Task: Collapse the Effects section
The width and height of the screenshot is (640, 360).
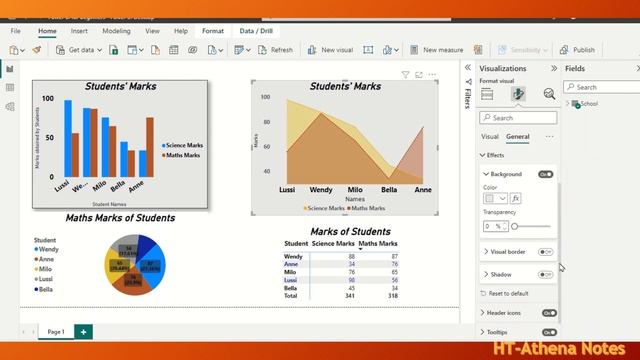Action: (482, 156)
